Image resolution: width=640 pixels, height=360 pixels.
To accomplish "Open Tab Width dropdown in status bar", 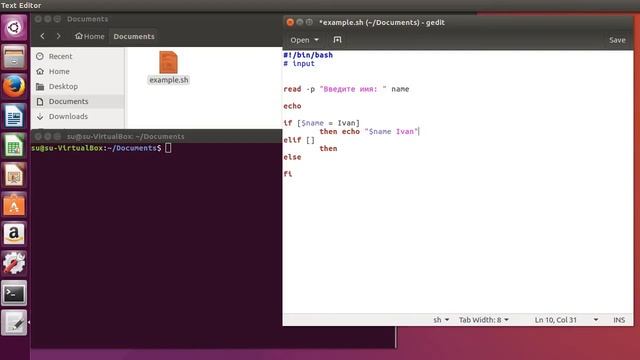I will [x=484, y=320].
